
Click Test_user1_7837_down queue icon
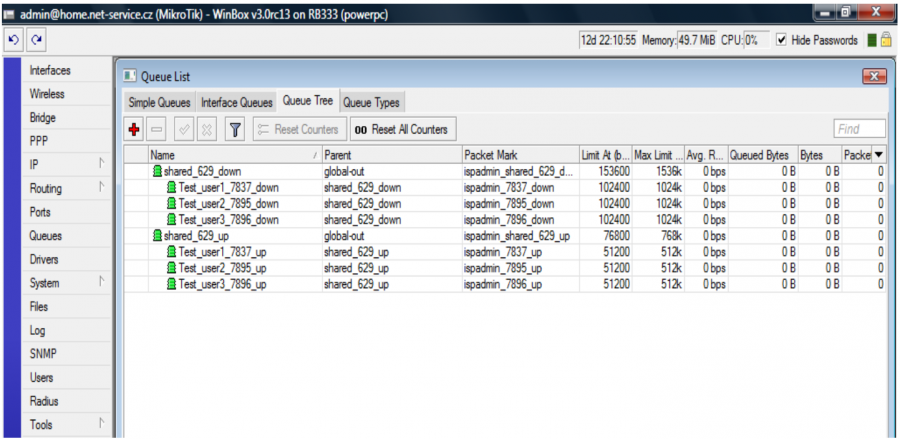(171, 188)
